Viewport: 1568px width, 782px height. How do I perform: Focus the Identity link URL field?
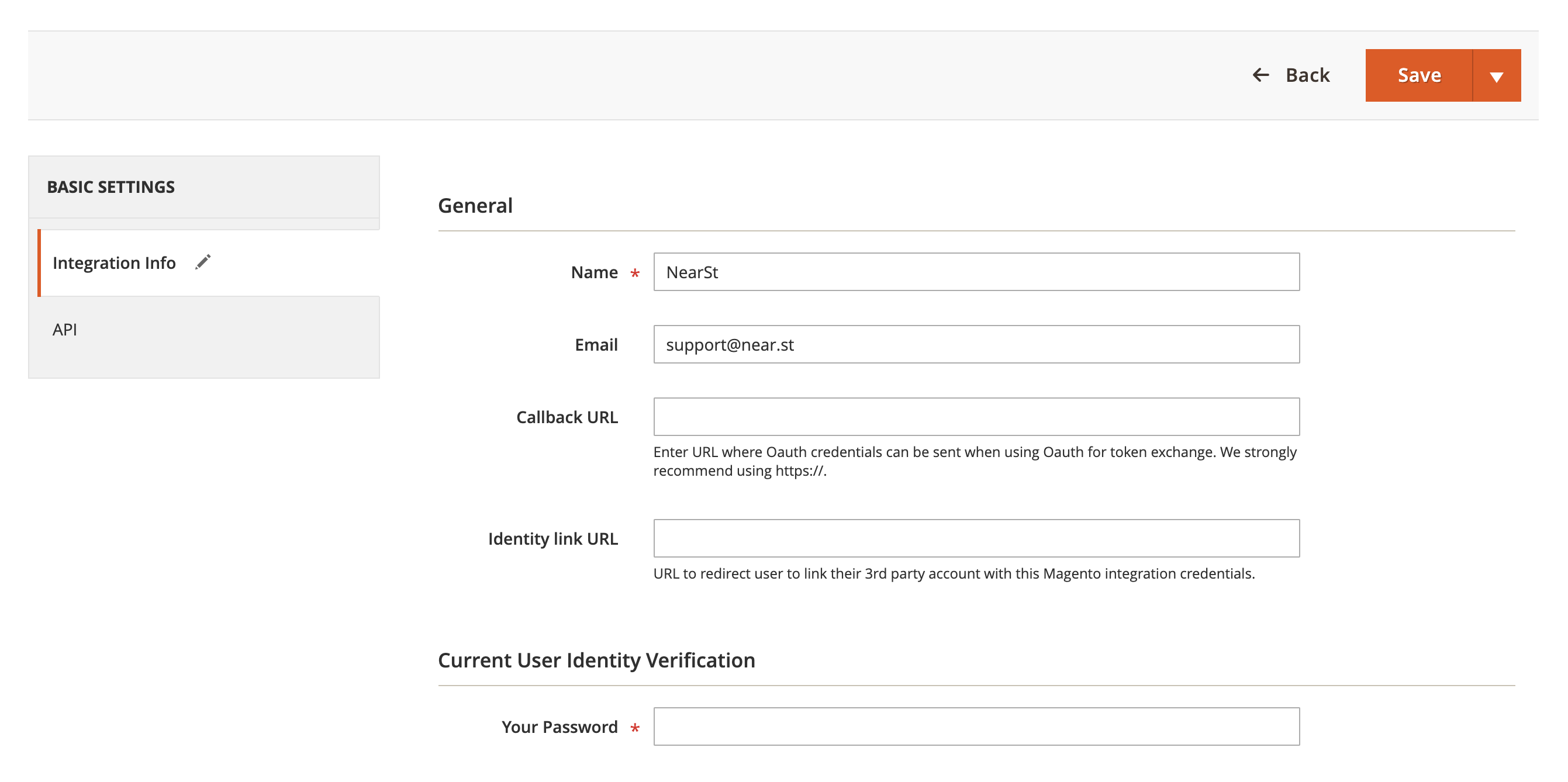pyautogui.click(x=976, y=538)
